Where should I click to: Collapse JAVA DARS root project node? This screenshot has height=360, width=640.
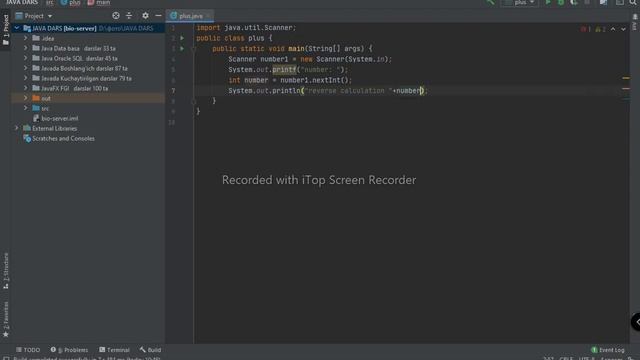pos(17,28)
